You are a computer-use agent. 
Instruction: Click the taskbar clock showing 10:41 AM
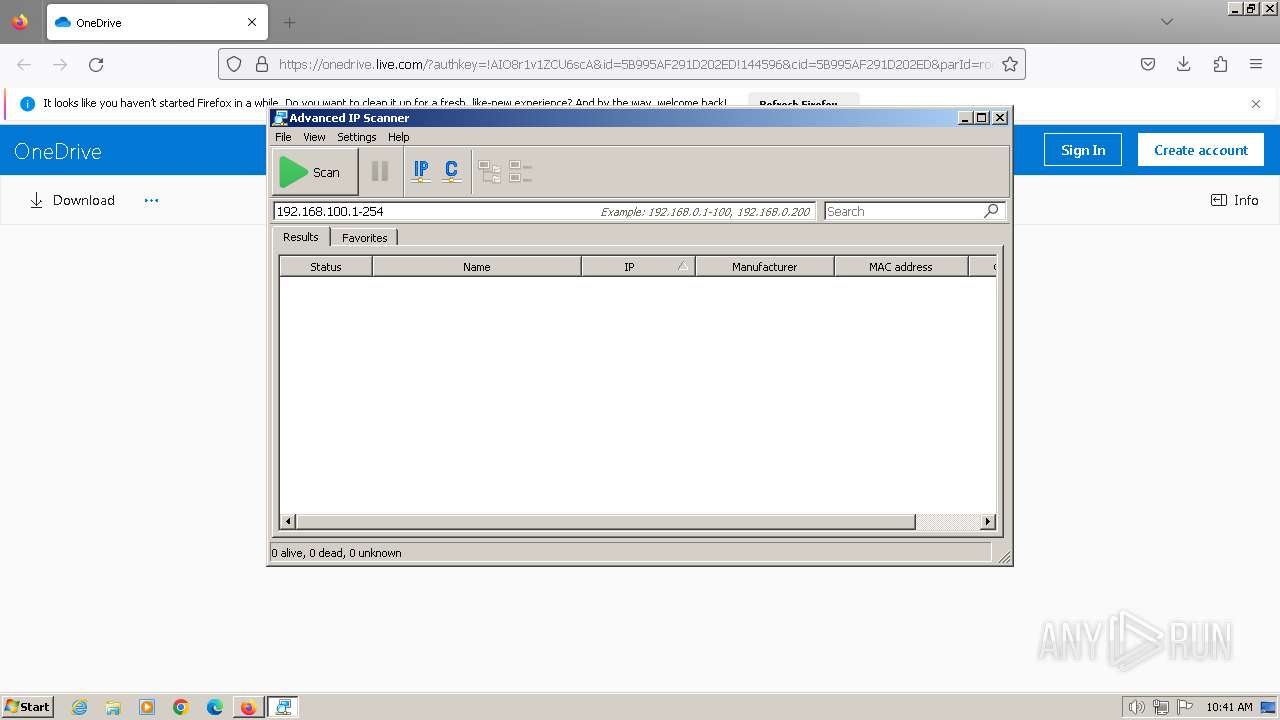[1229, 707]
